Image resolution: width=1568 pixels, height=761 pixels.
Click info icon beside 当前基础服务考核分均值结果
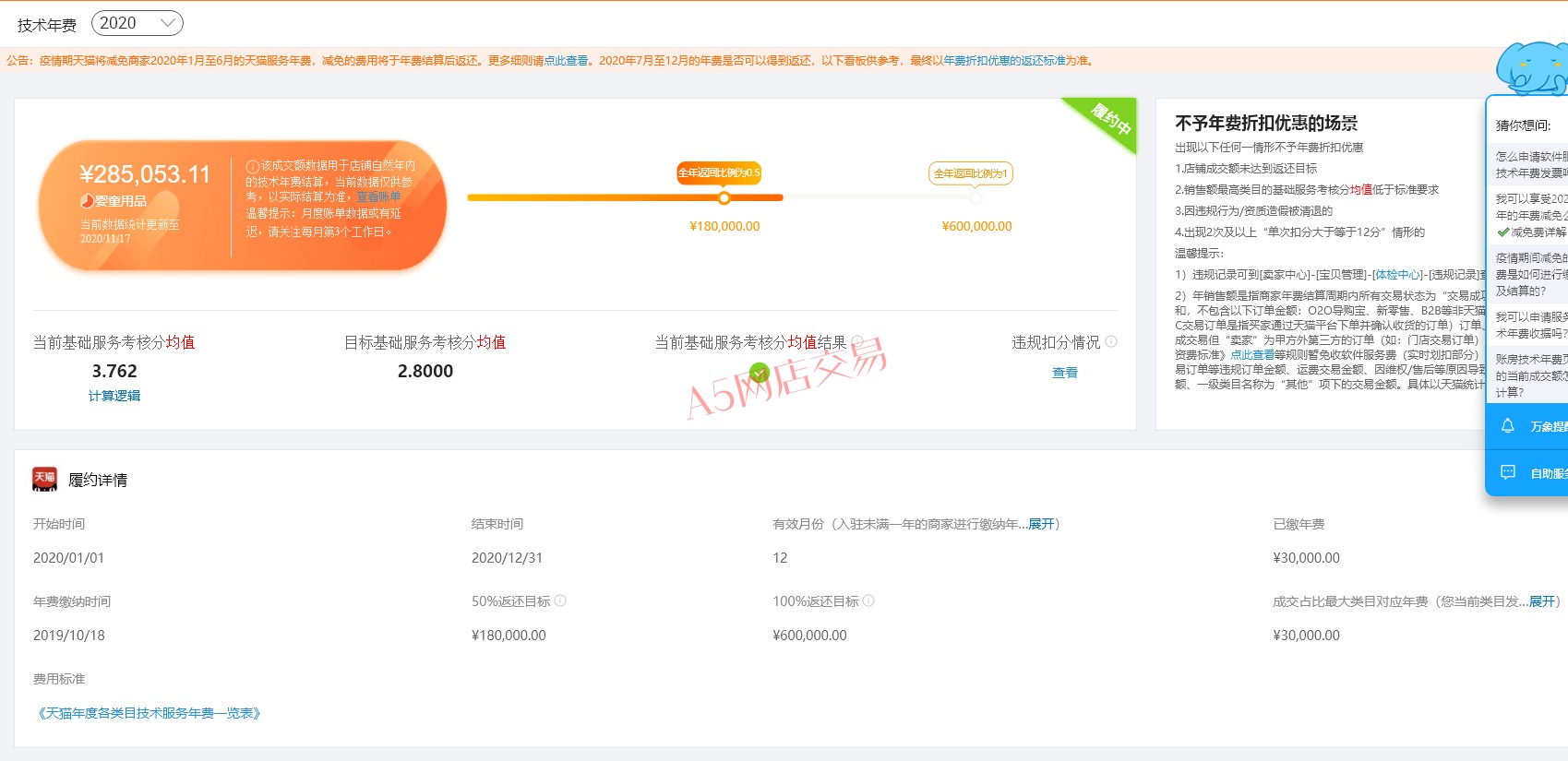857,341
